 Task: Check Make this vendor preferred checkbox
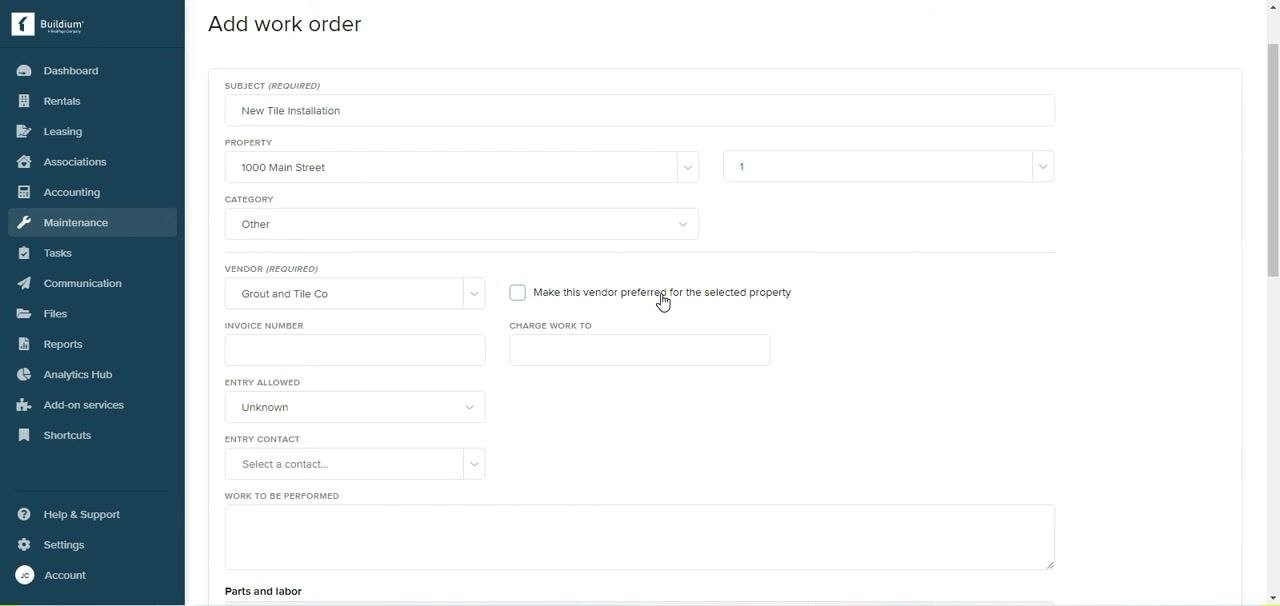517,292
